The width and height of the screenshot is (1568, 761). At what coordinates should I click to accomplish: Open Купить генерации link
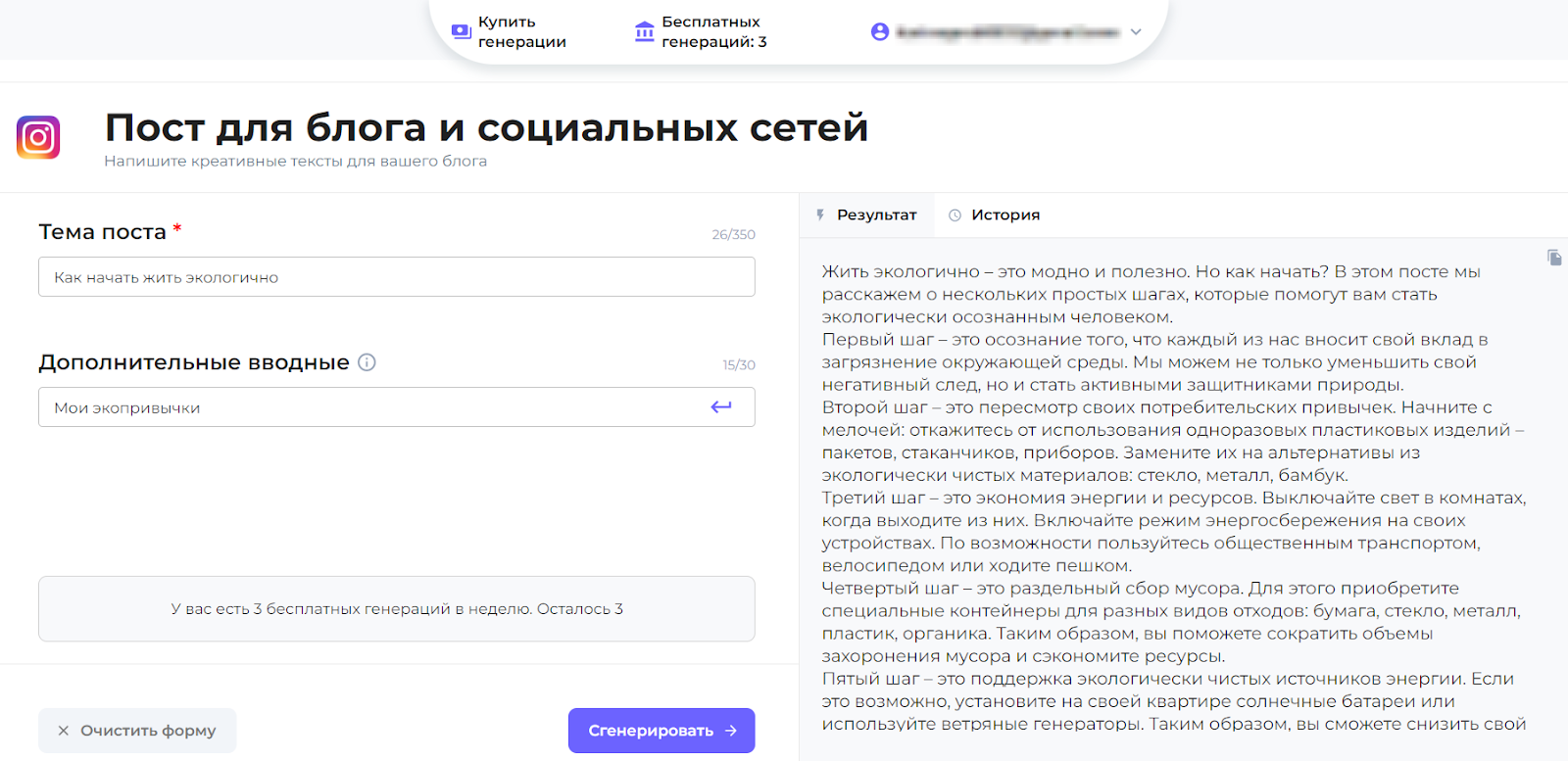click(509, 31)
